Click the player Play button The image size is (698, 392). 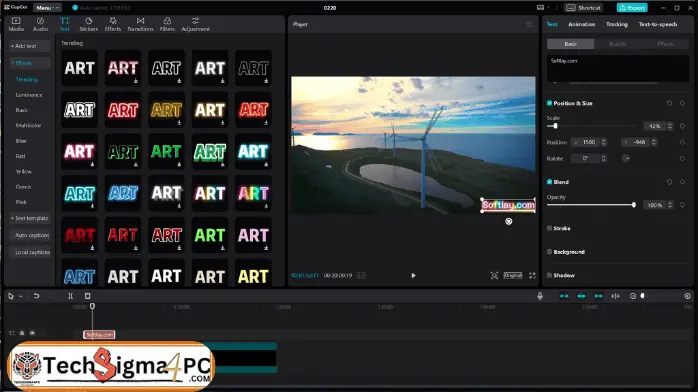pyautogui.click(x=413, y=275)
